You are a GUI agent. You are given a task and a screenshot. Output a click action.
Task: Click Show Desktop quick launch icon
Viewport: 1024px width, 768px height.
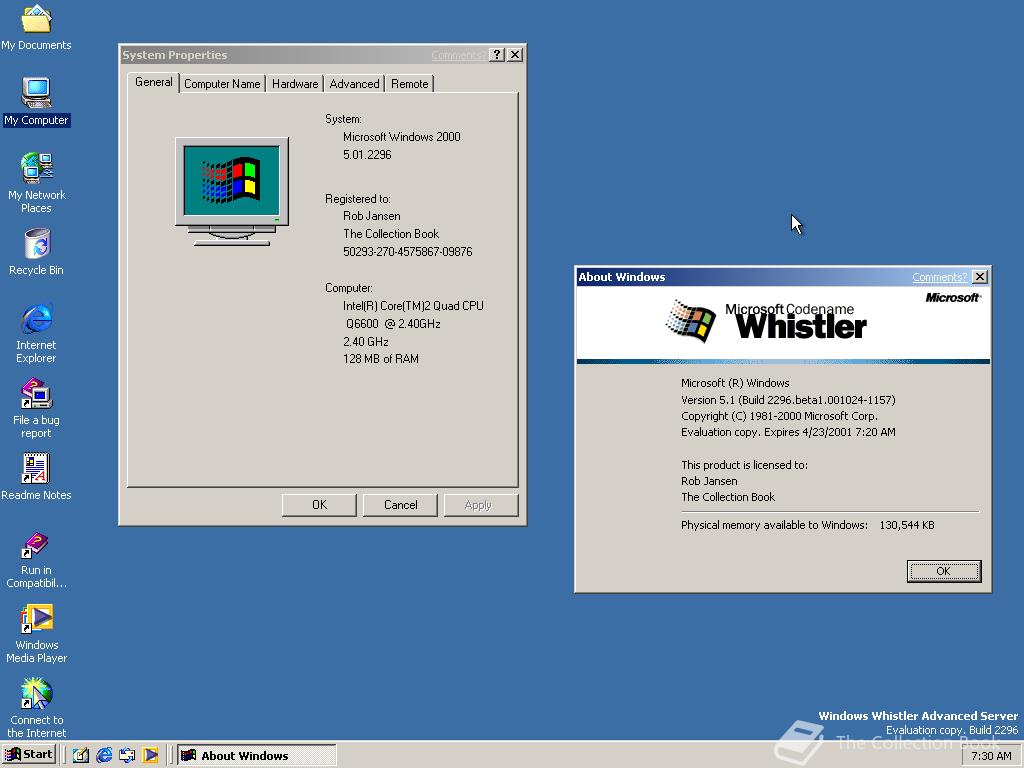pos(127,755)
